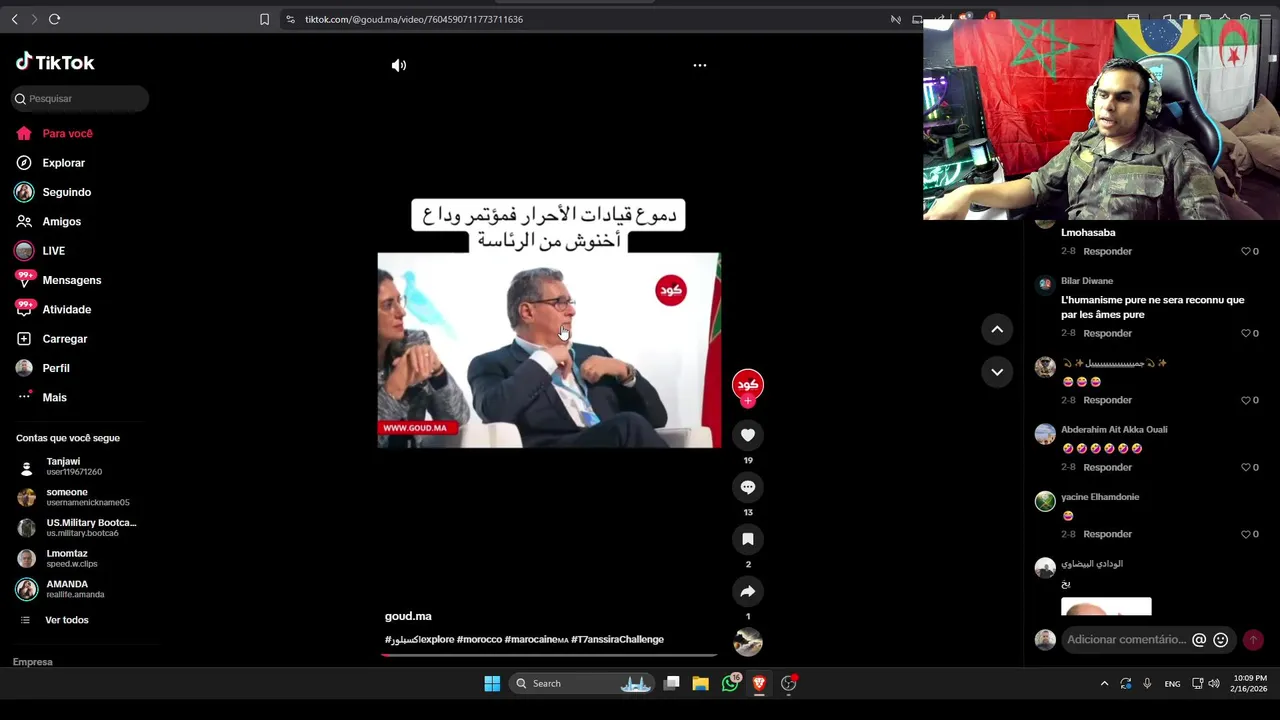Screen dimensions: 1280x720
Task: Mention a user with the @ icon
Action: [1199, 640]
